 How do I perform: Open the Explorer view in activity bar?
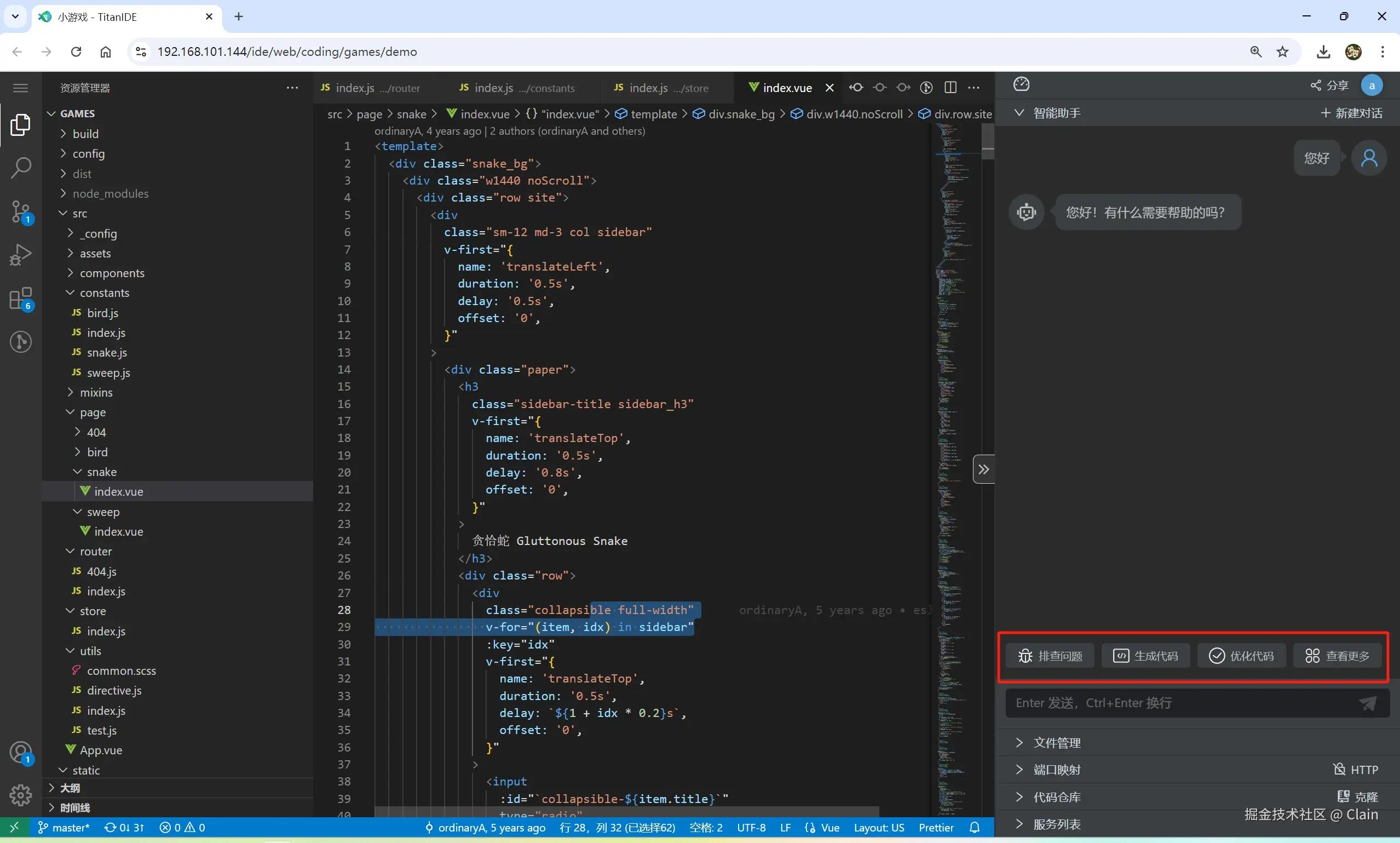pyautogui.click(x=20, y=124)
